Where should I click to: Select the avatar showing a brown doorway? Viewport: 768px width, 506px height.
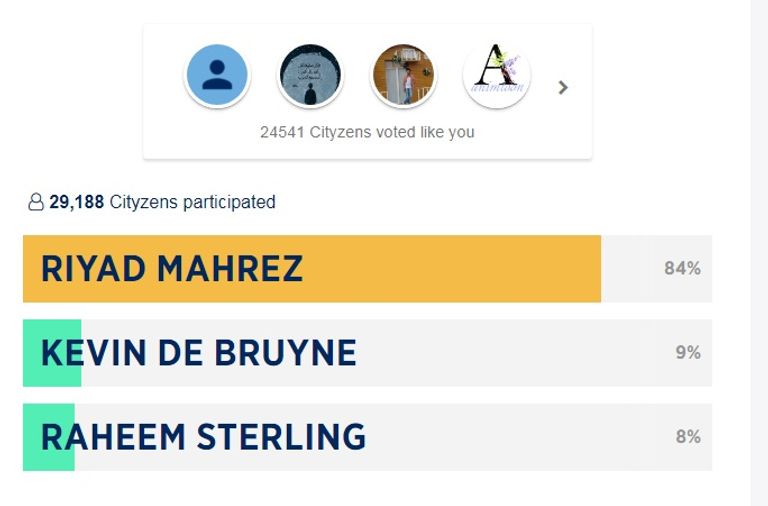click(x=403, y=76)
